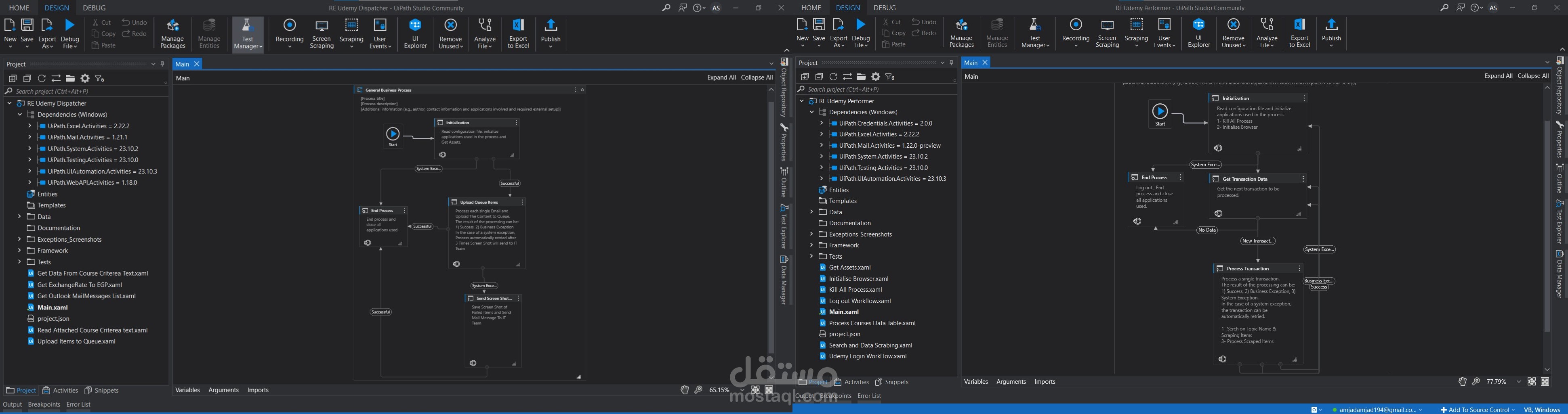Collapse General Business Process sequence in Dispatcher
Screen dimensions: 1568x414
(582, 90)
